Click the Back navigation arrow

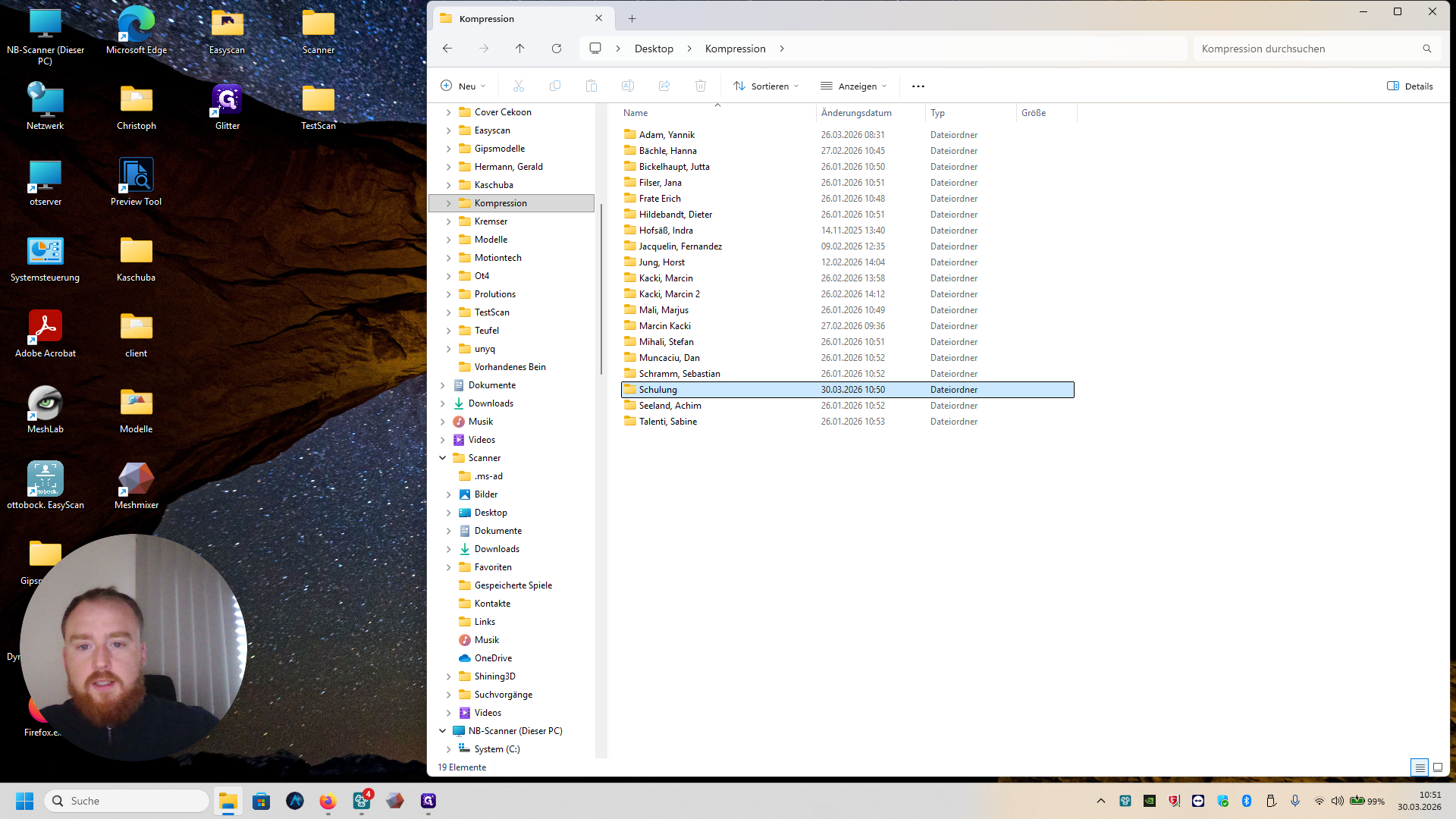[x=447, y=49]
